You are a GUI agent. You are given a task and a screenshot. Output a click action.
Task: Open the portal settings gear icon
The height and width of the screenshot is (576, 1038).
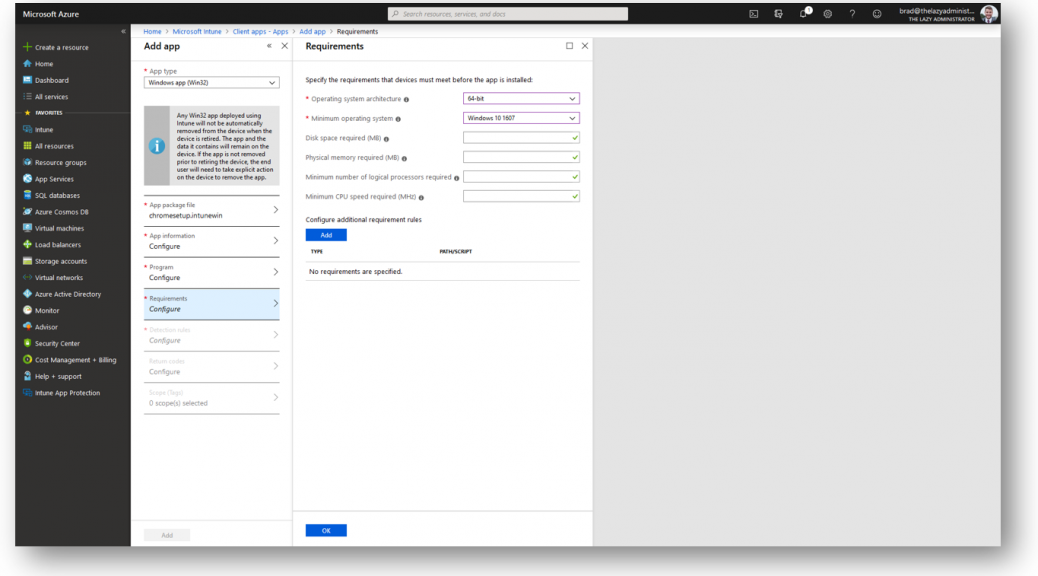click(x=827, y=14)
